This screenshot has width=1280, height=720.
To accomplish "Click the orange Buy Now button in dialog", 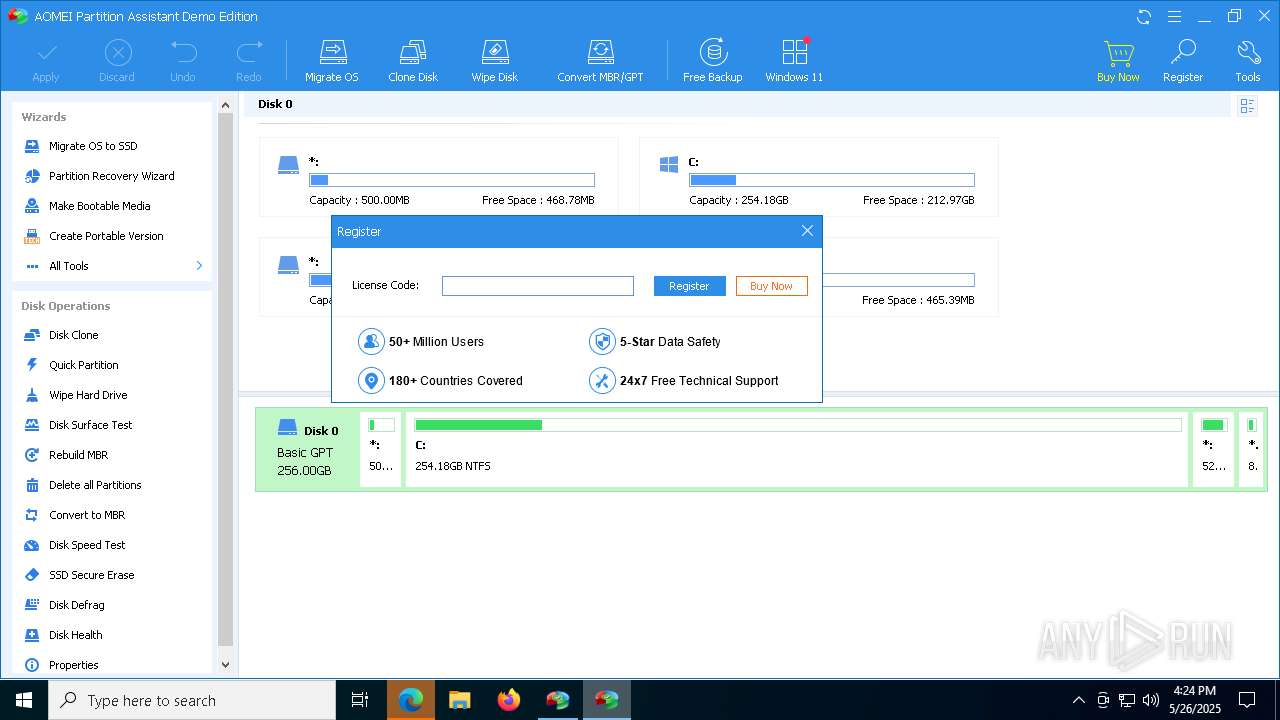I will [771, 286].
